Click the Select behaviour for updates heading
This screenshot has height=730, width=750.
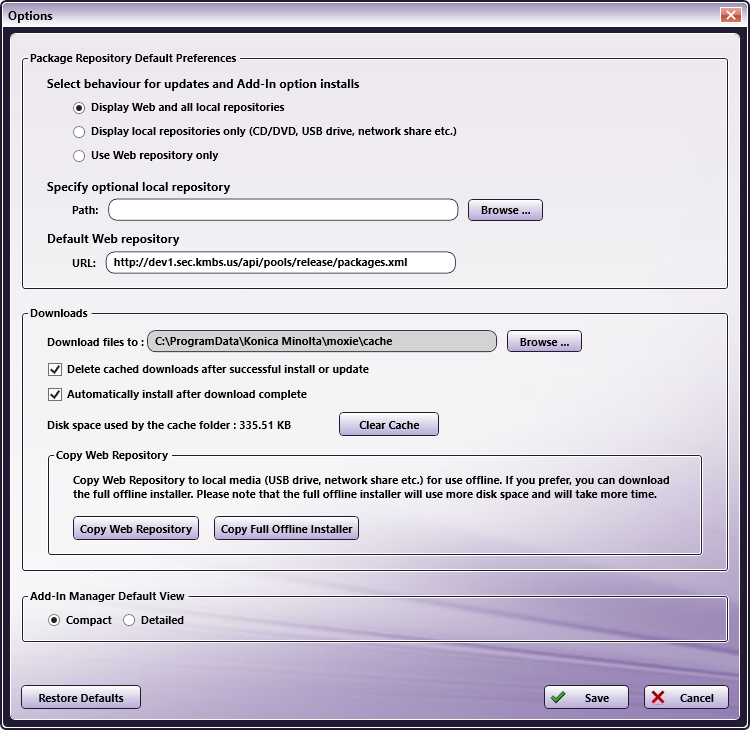pyautogui.click(x=203, y=84)
